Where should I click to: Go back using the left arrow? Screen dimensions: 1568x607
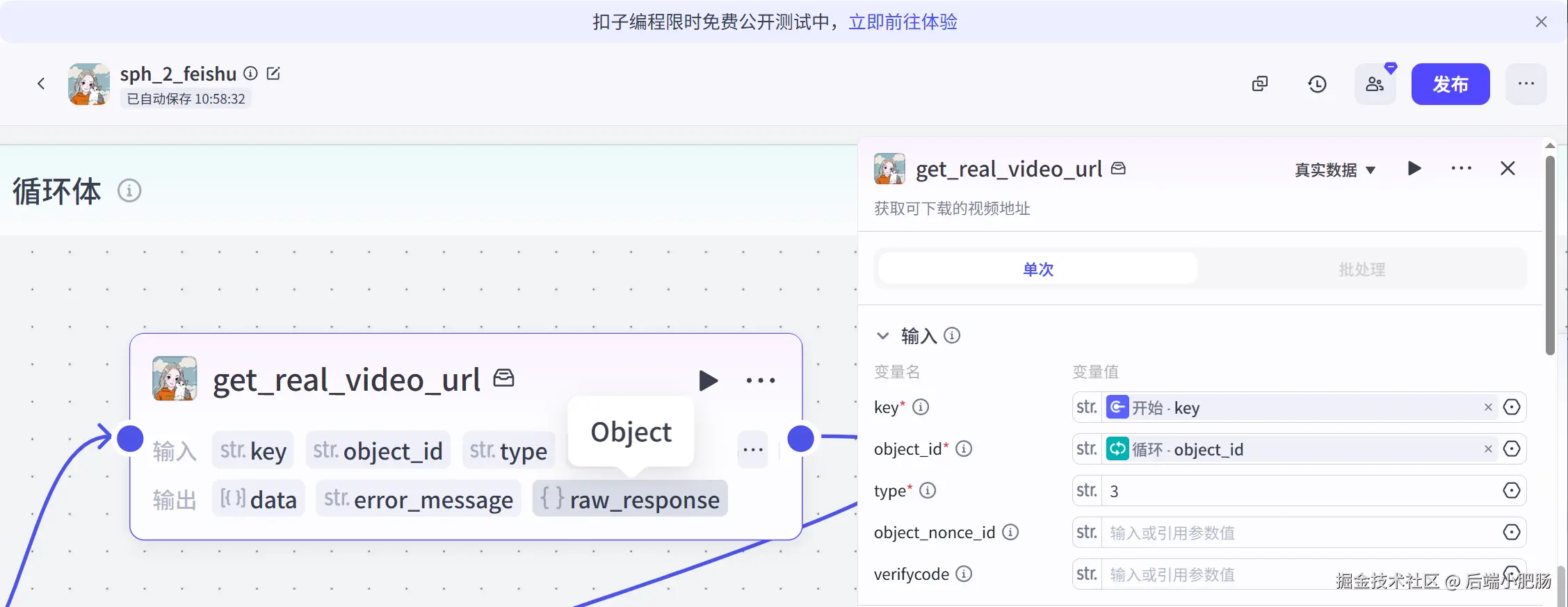tap(41, 84)
